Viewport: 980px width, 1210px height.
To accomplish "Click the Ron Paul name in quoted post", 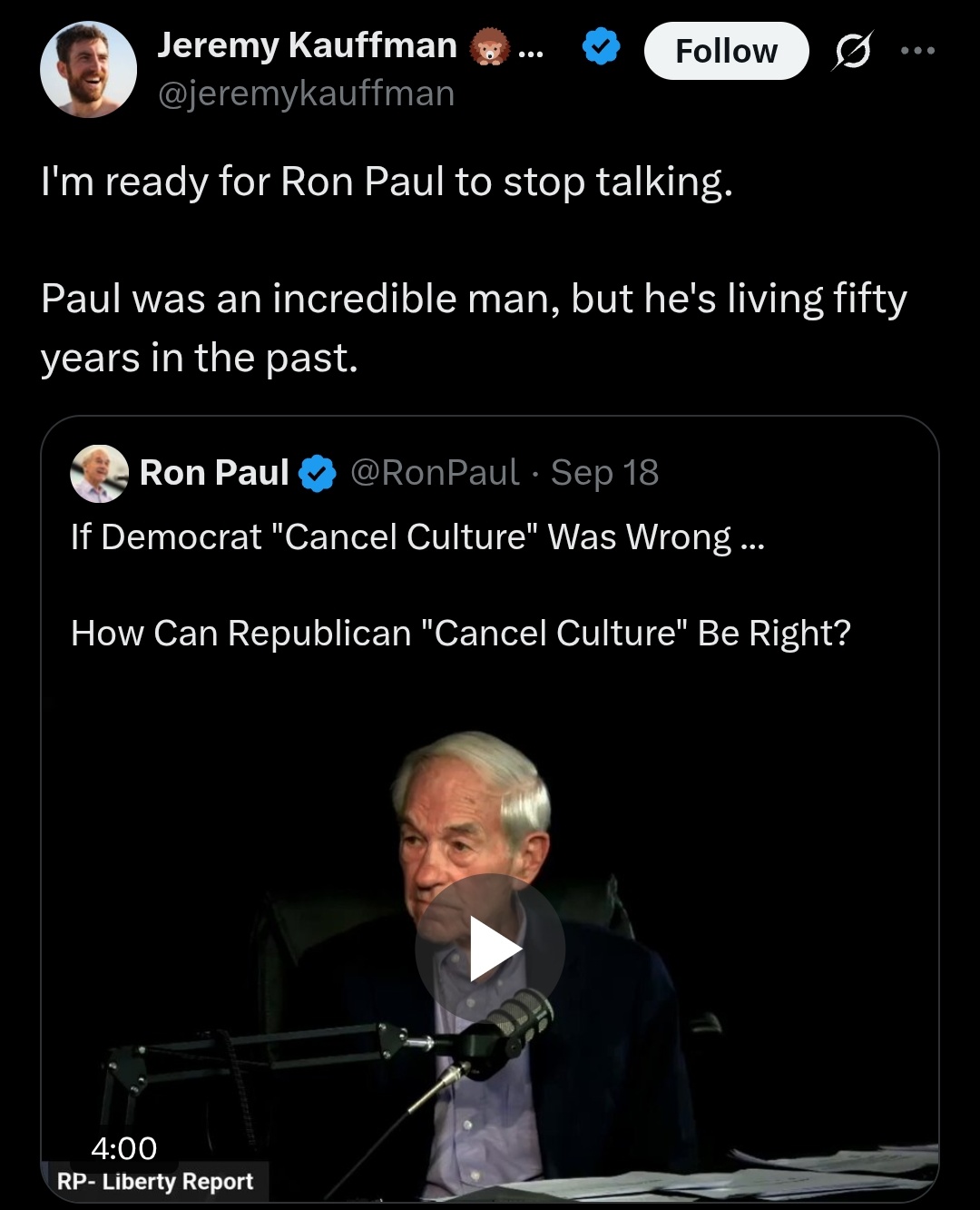I will (x=214, y=473).
